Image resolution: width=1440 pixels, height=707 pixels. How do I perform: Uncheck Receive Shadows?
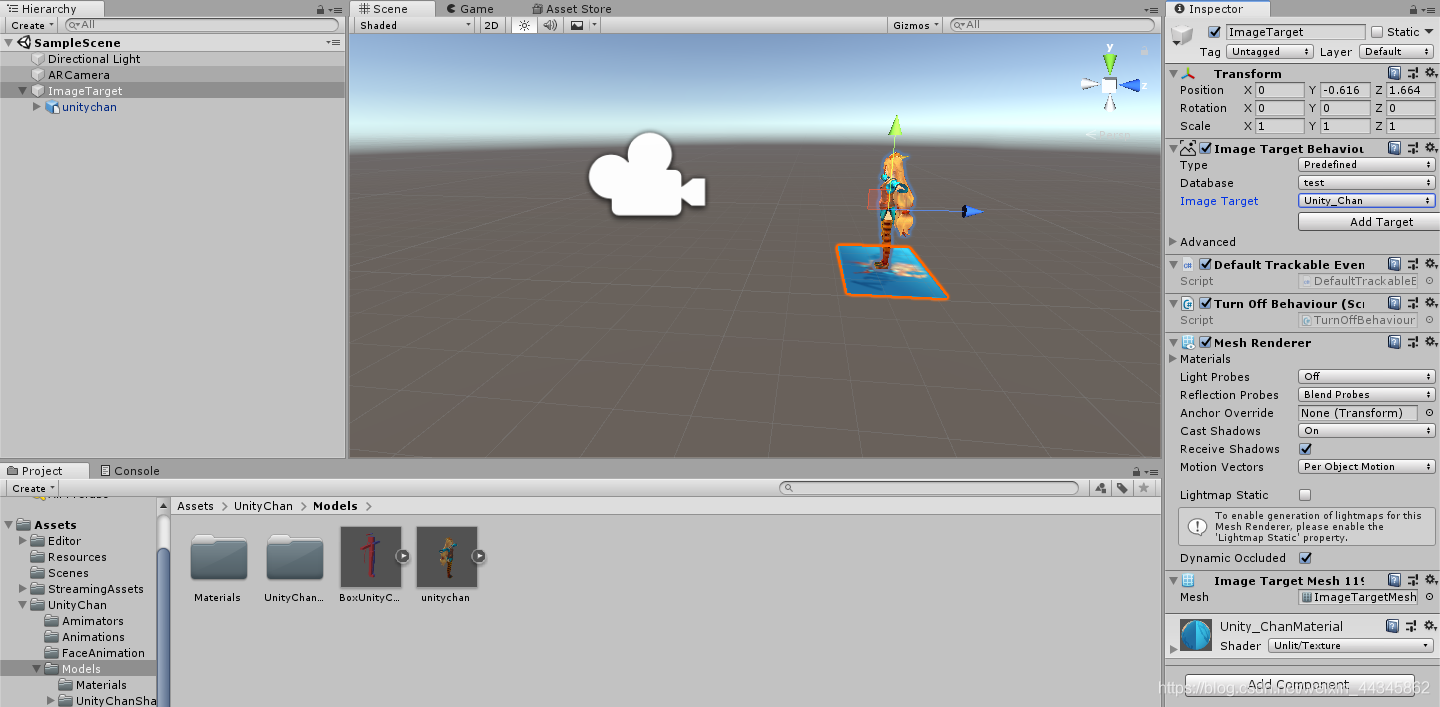(1305, 449)
